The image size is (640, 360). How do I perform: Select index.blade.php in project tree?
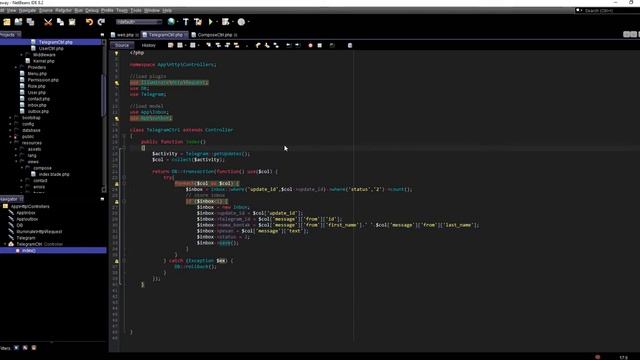tap(54, 174)
